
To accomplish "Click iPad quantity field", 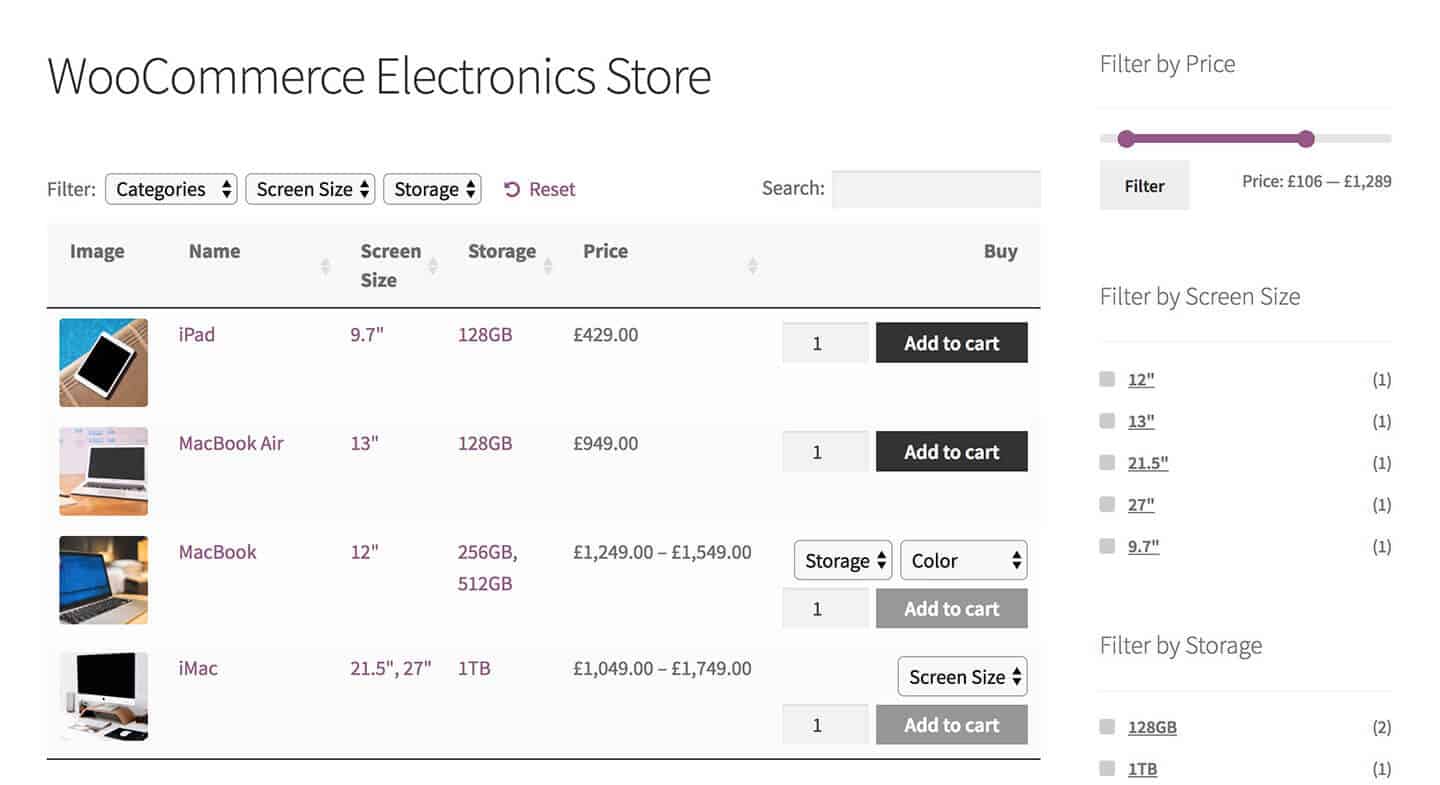I will [825, 343].
